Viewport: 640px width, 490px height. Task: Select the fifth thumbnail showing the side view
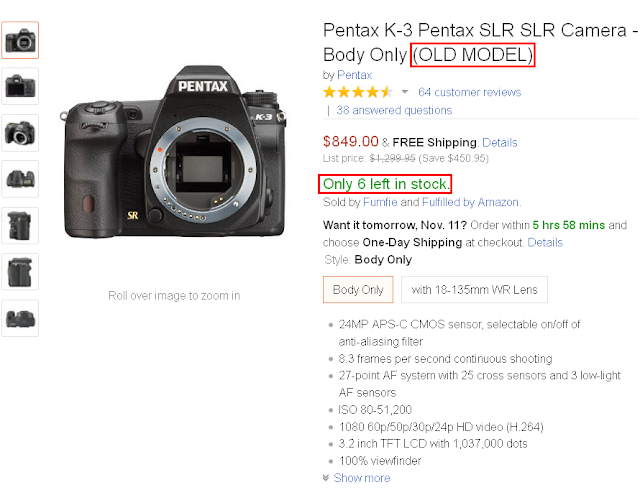coord(20,225)
